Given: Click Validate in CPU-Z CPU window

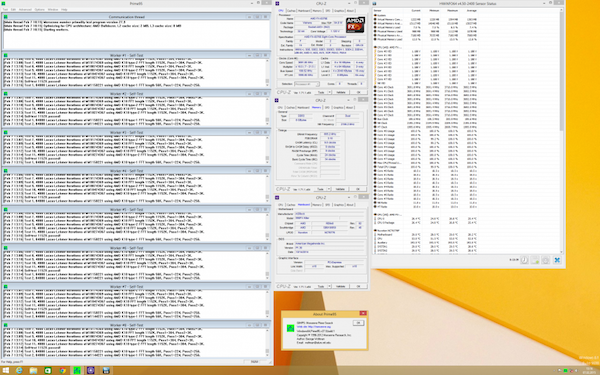Looking at the screenshot, I should (x=341, y=92).
